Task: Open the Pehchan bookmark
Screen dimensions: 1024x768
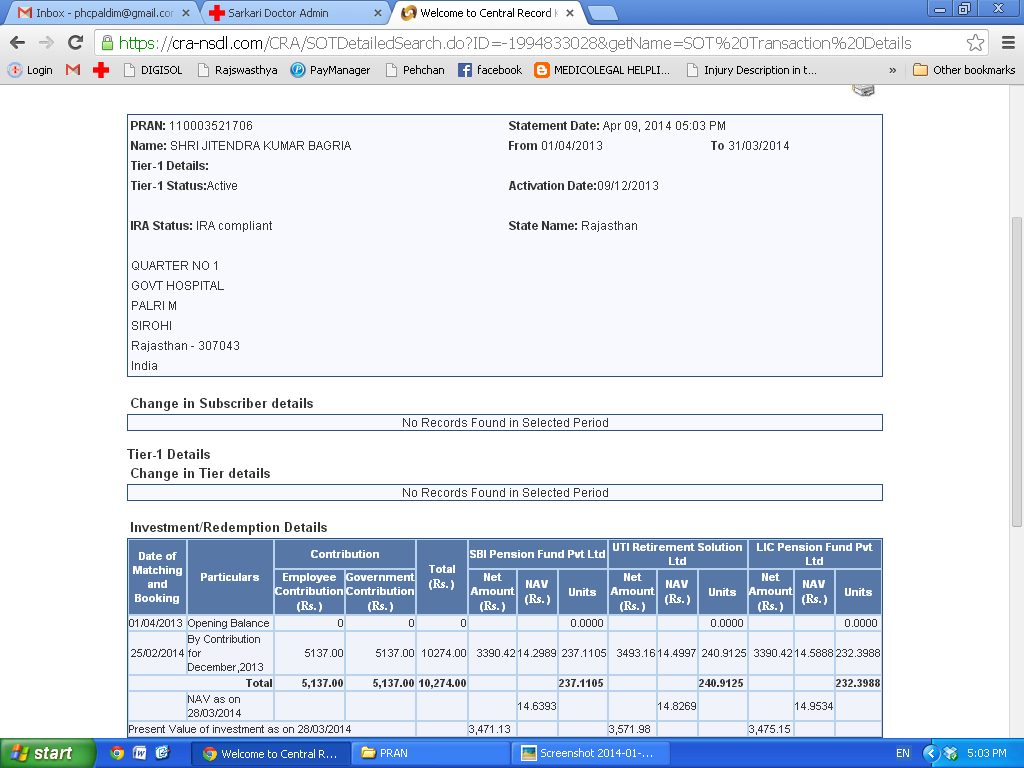Action: tap(415, 70)
